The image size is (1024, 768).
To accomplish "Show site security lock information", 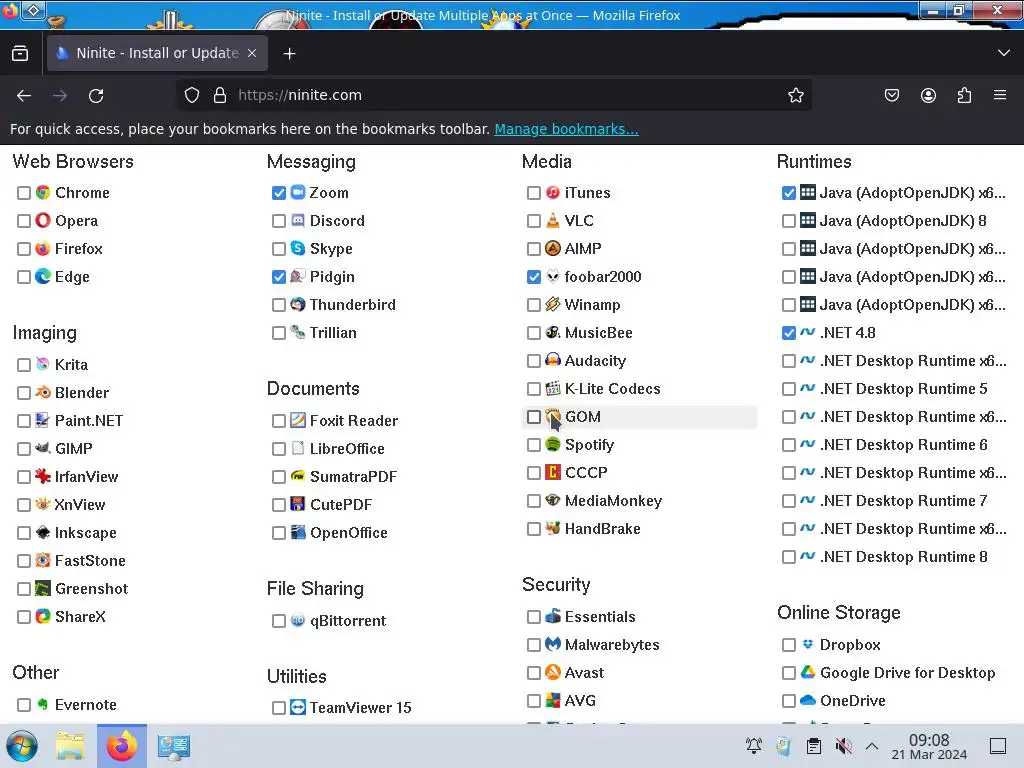I will [220, 95].
